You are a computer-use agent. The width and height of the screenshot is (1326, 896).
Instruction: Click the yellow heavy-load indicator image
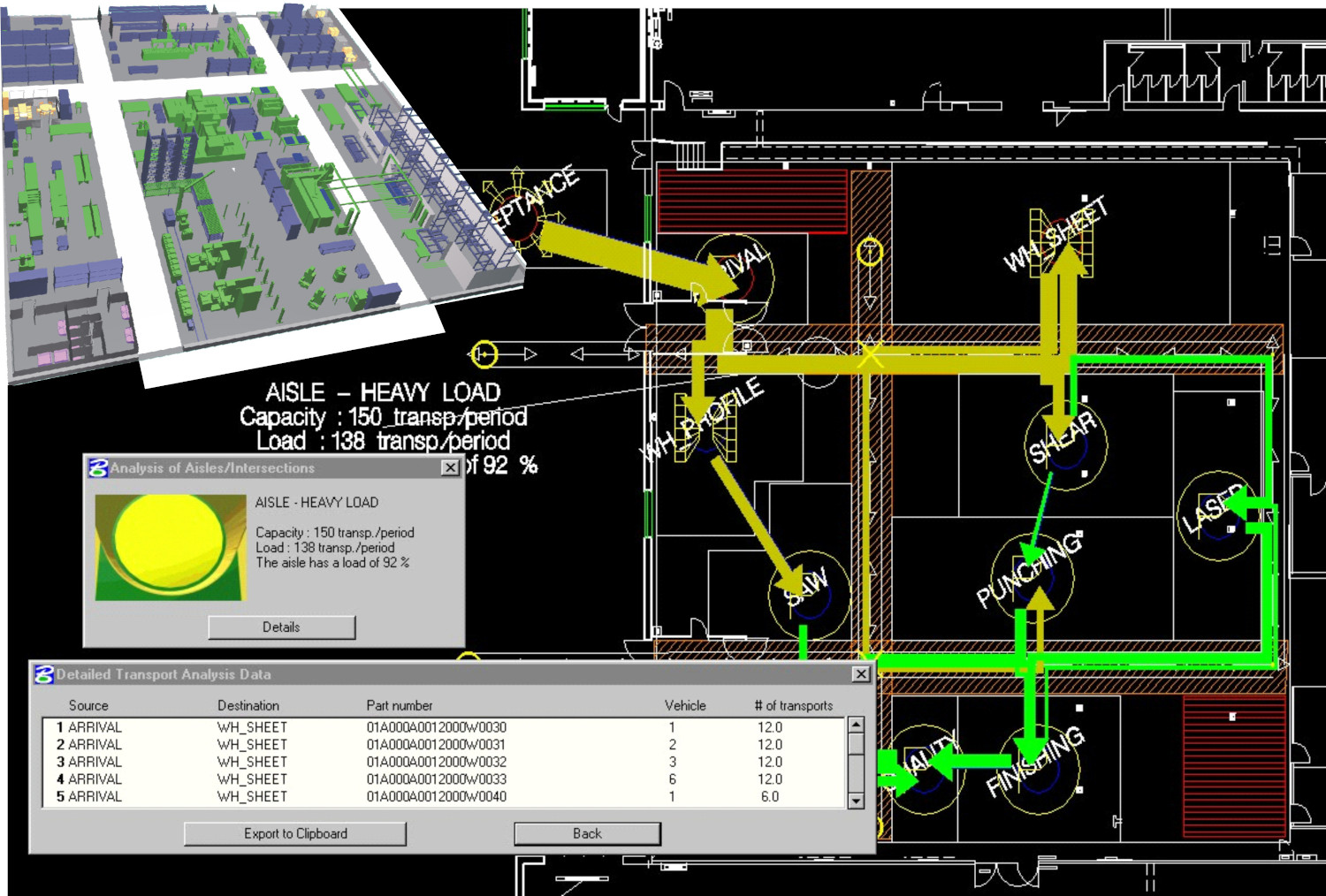tap(170, 547)
